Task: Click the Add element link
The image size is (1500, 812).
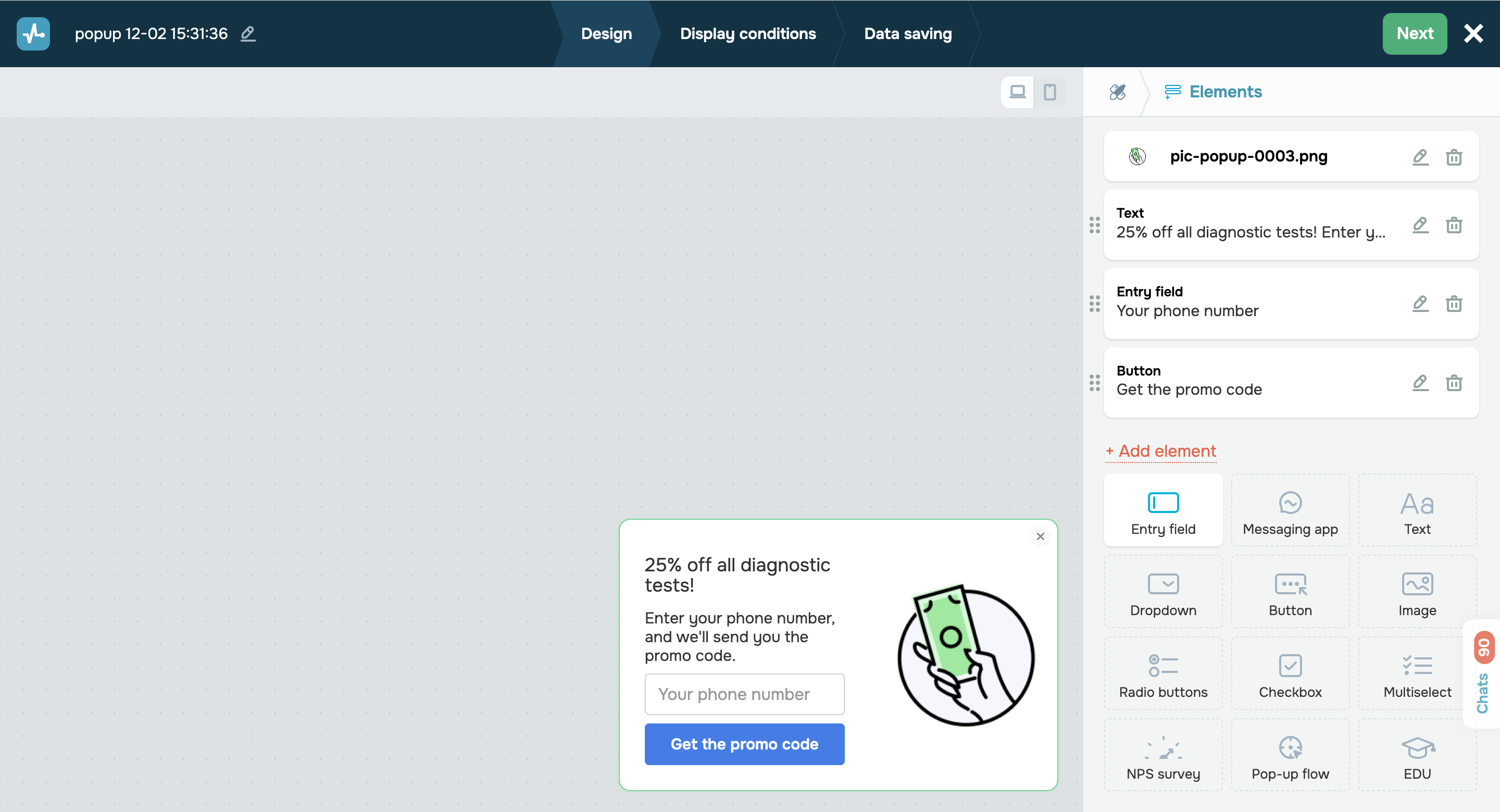Action: point(1160,451)
